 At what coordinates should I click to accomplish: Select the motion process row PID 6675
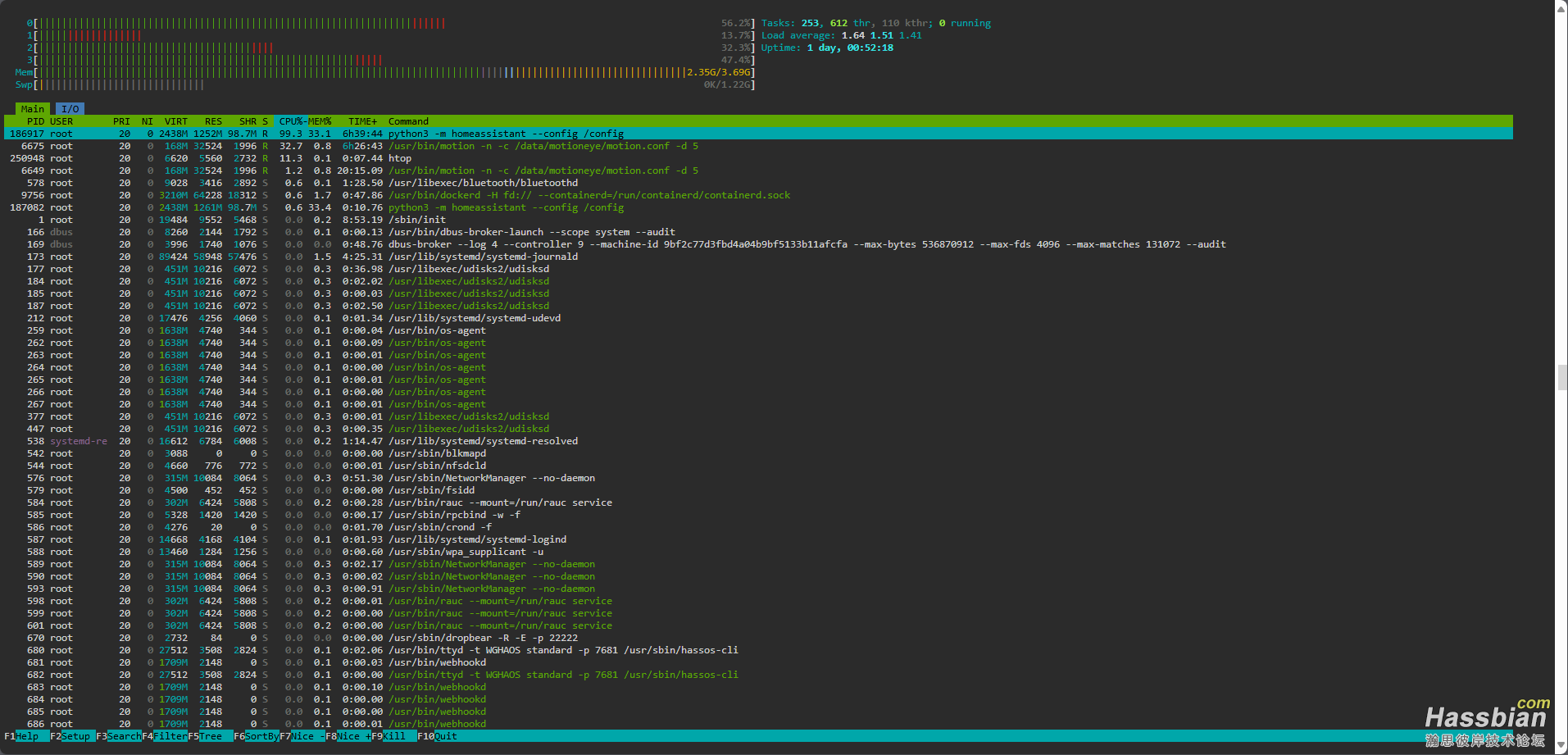[758, 146]
